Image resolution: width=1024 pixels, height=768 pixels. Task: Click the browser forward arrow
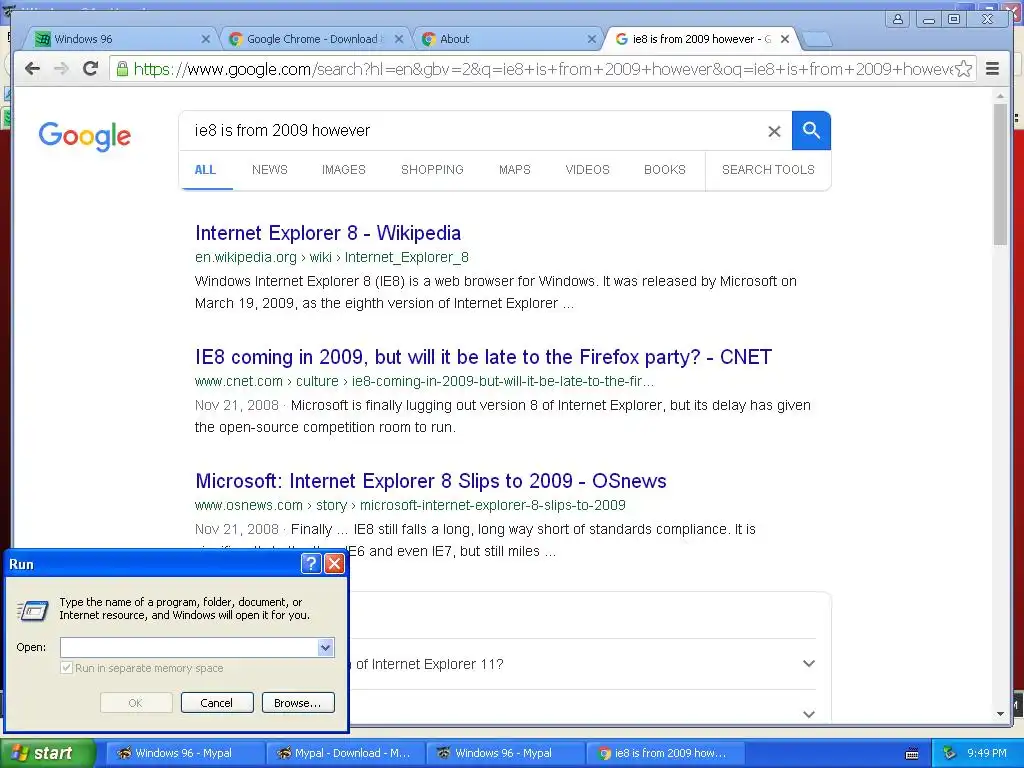[x=61, y=69]
